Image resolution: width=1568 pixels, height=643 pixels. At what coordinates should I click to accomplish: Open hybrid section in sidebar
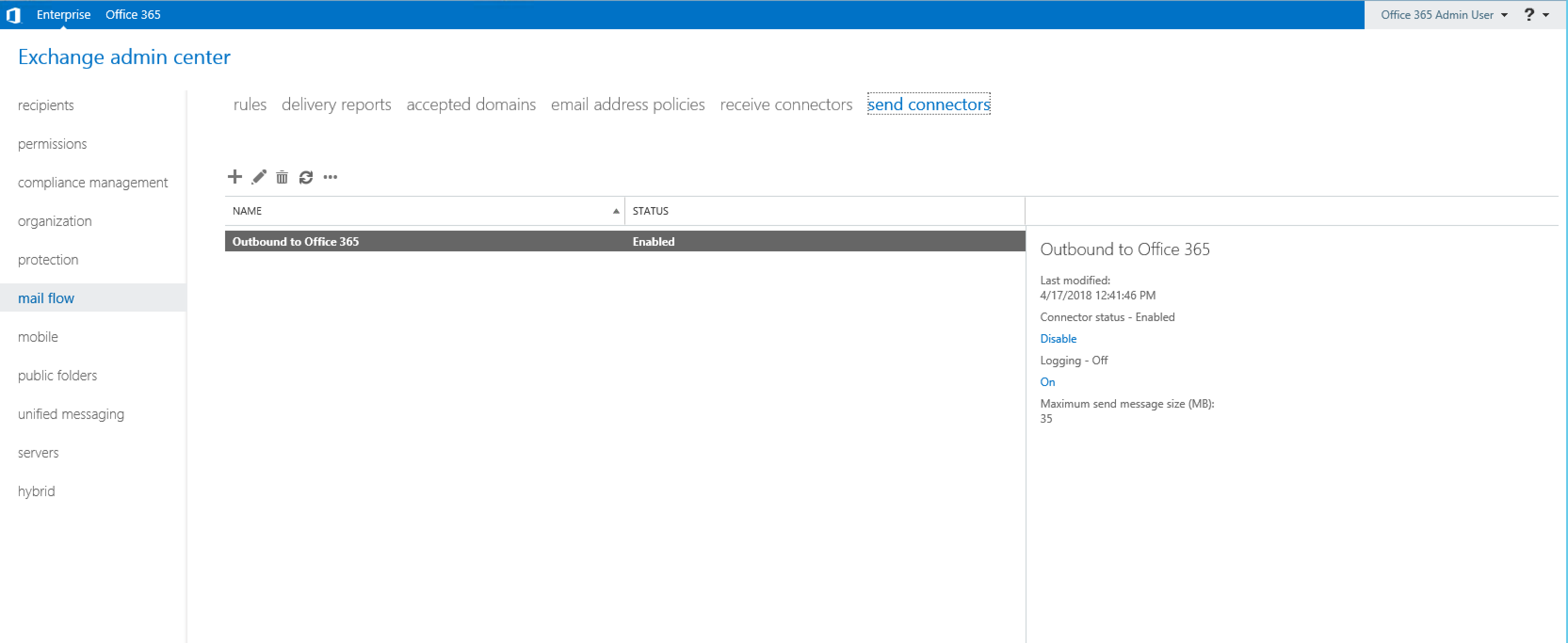[x=37, y=491]
